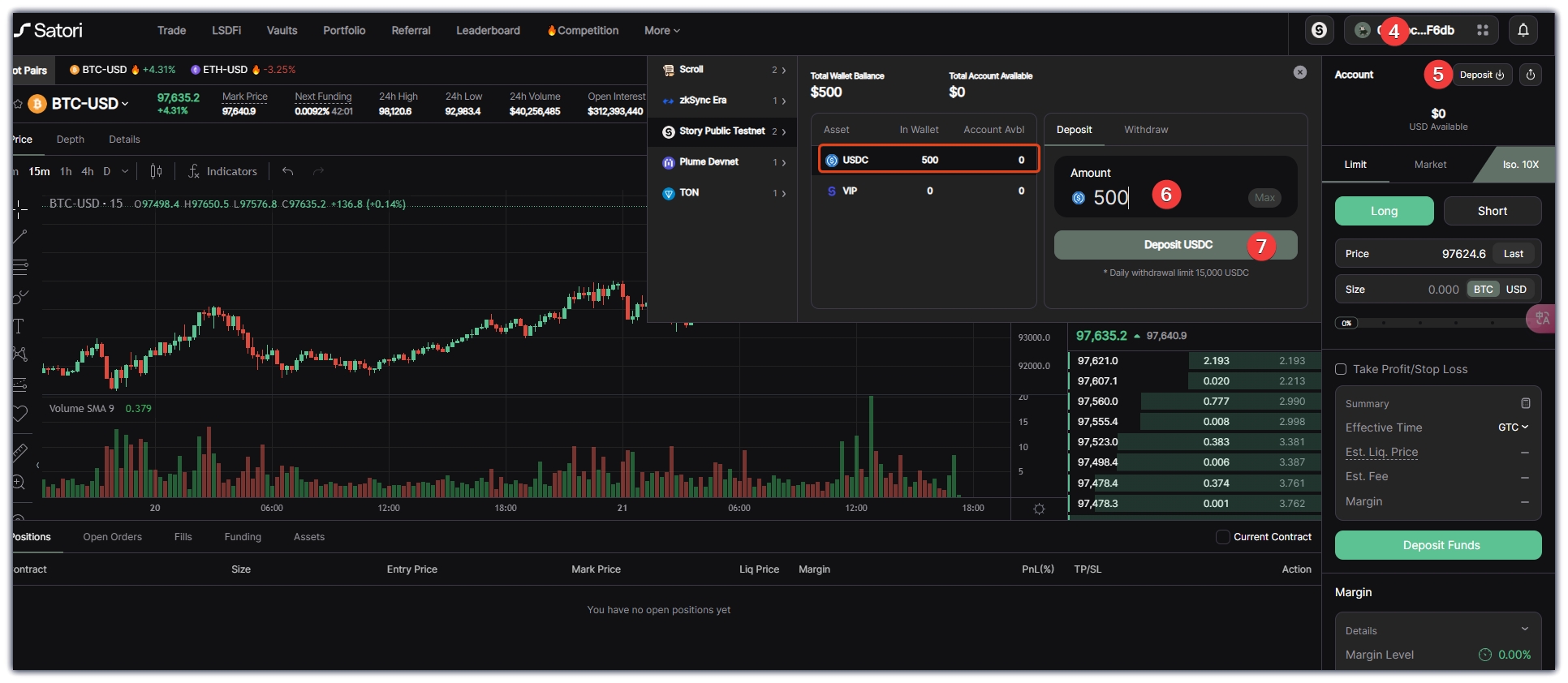The width and height of the screenshot is (1568, 683).
Task: Toggle the Current Contract checkbox
Action: [1222, 537]
